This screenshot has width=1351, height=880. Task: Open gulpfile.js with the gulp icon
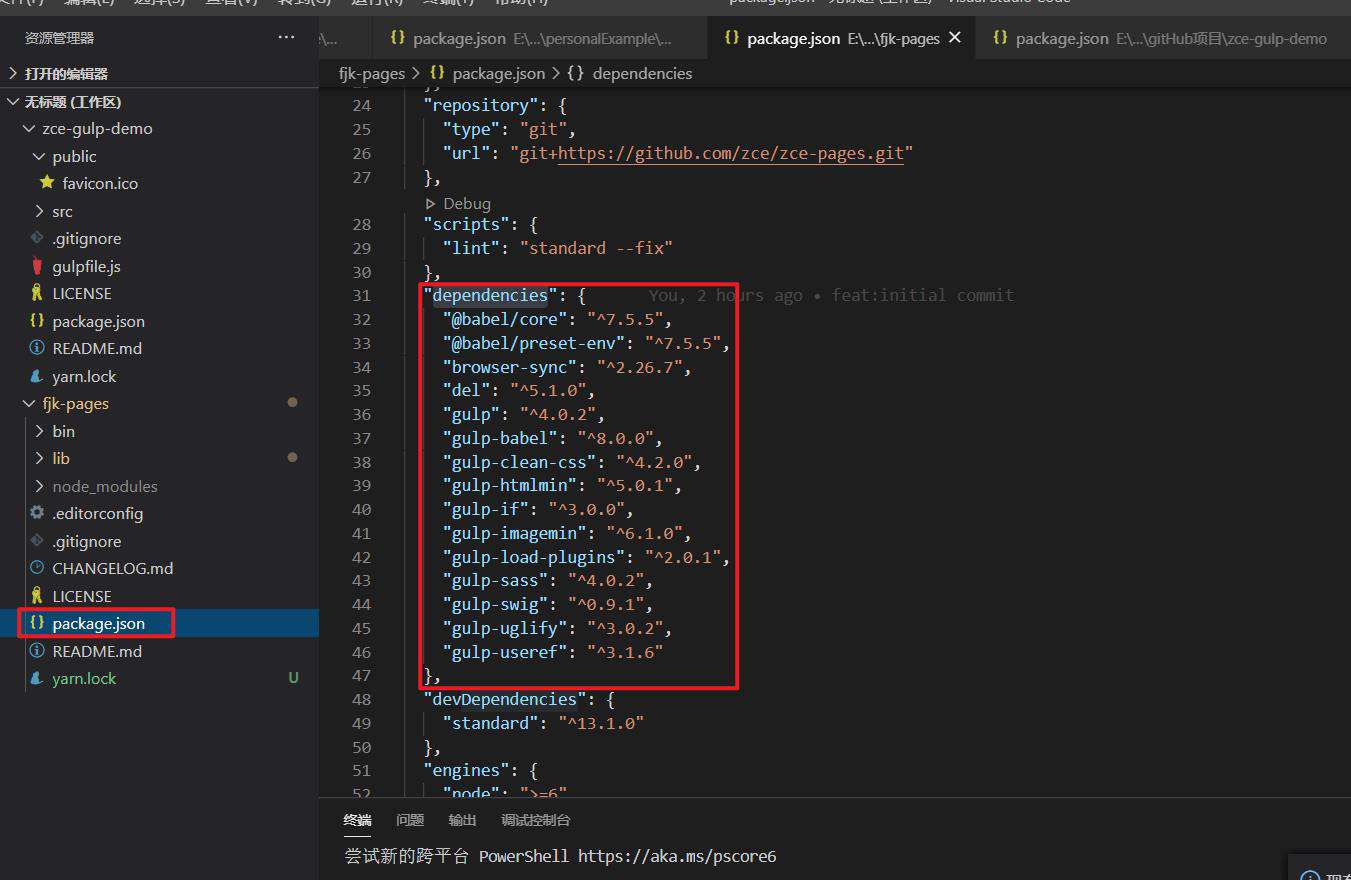[x=86, y=267]
